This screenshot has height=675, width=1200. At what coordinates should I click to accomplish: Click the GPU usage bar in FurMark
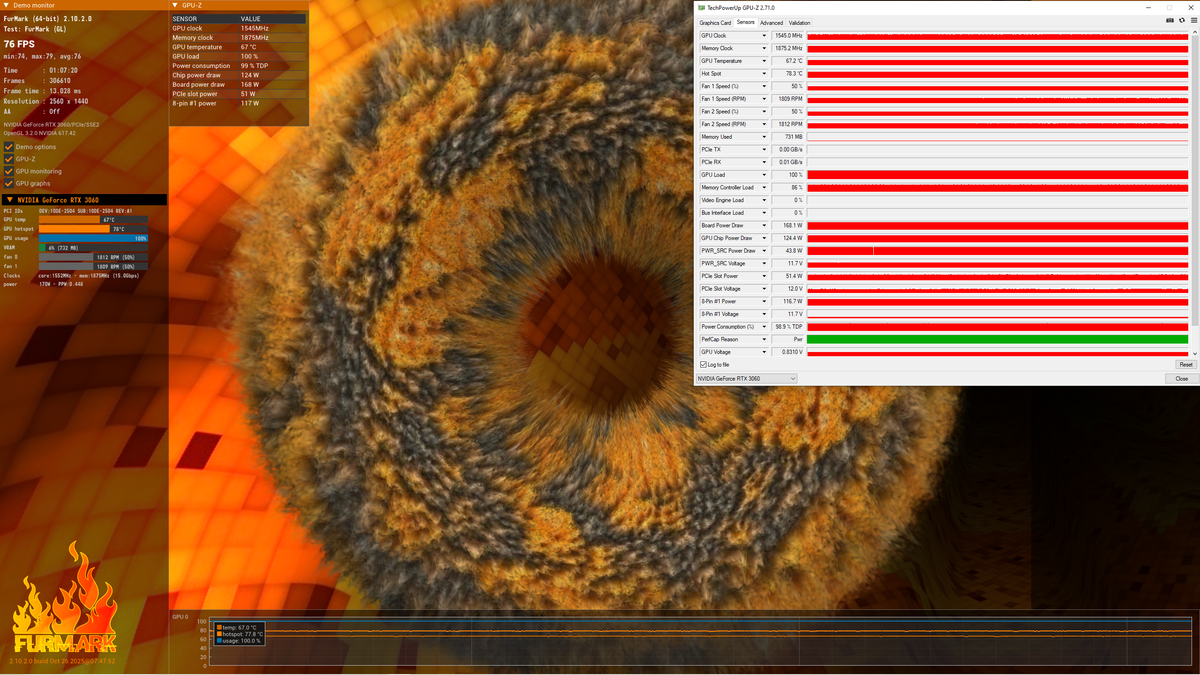(93, 238)
